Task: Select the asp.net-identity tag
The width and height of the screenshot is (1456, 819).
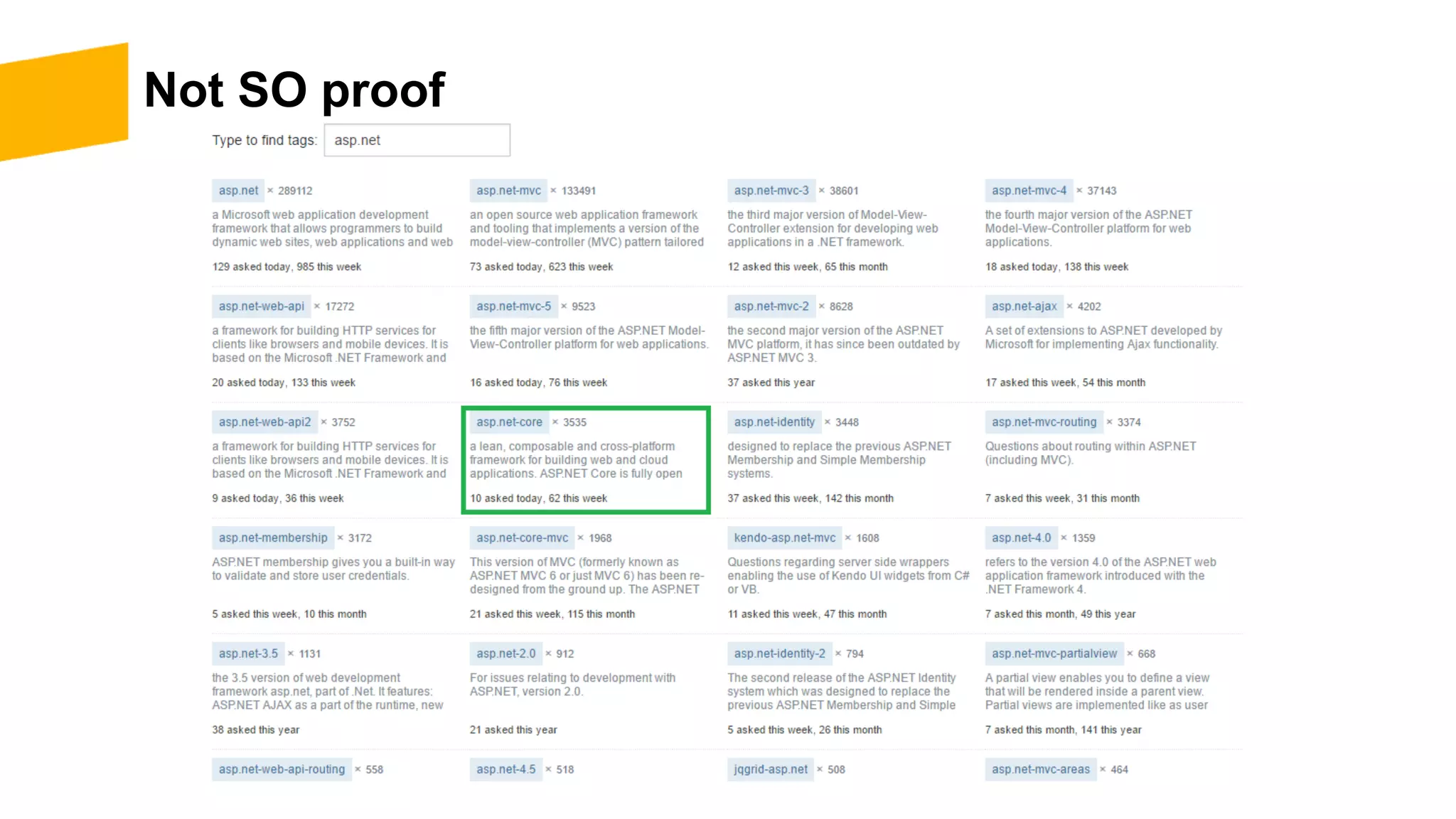Action: click(774, 422)
